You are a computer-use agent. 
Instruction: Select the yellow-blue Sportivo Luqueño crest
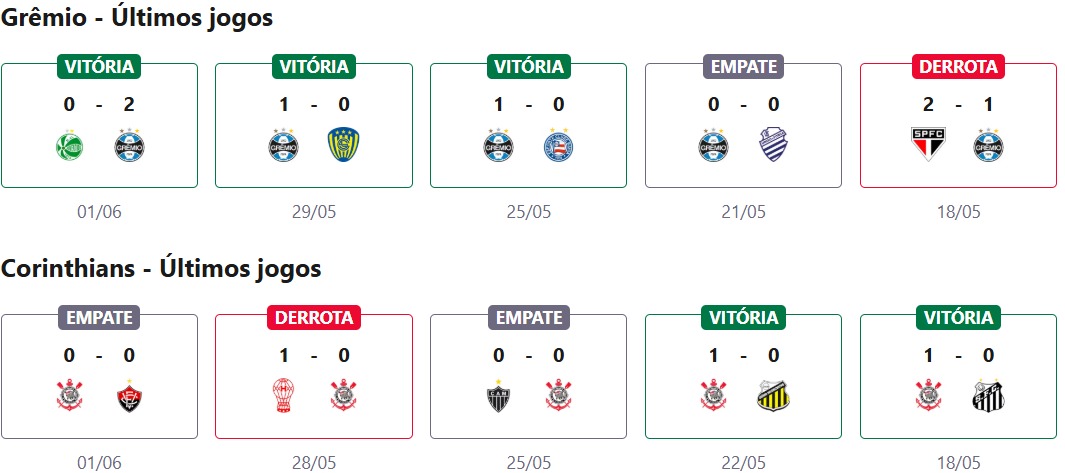[x=344, y=146]
